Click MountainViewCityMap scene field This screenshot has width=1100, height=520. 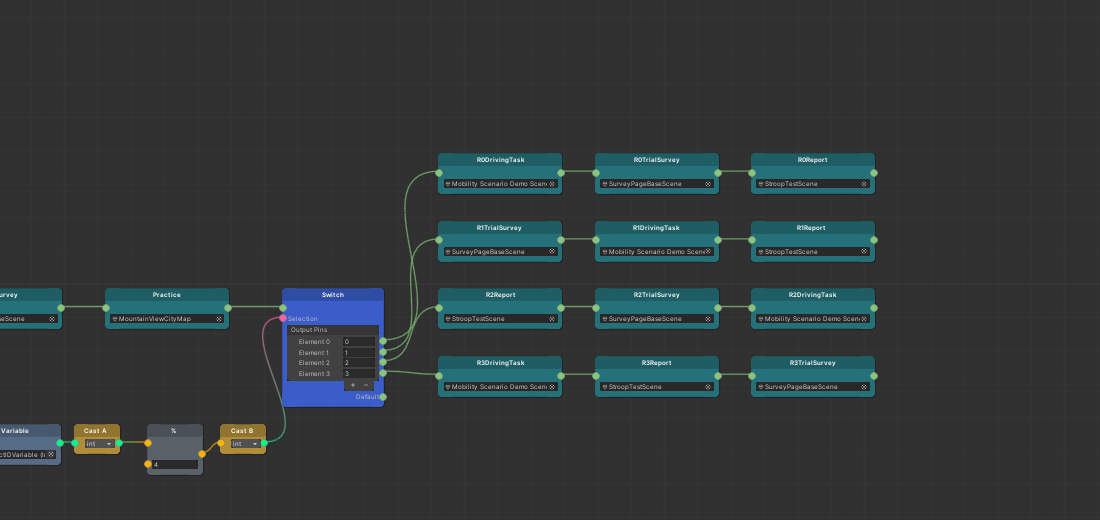[x=167, y=319]
